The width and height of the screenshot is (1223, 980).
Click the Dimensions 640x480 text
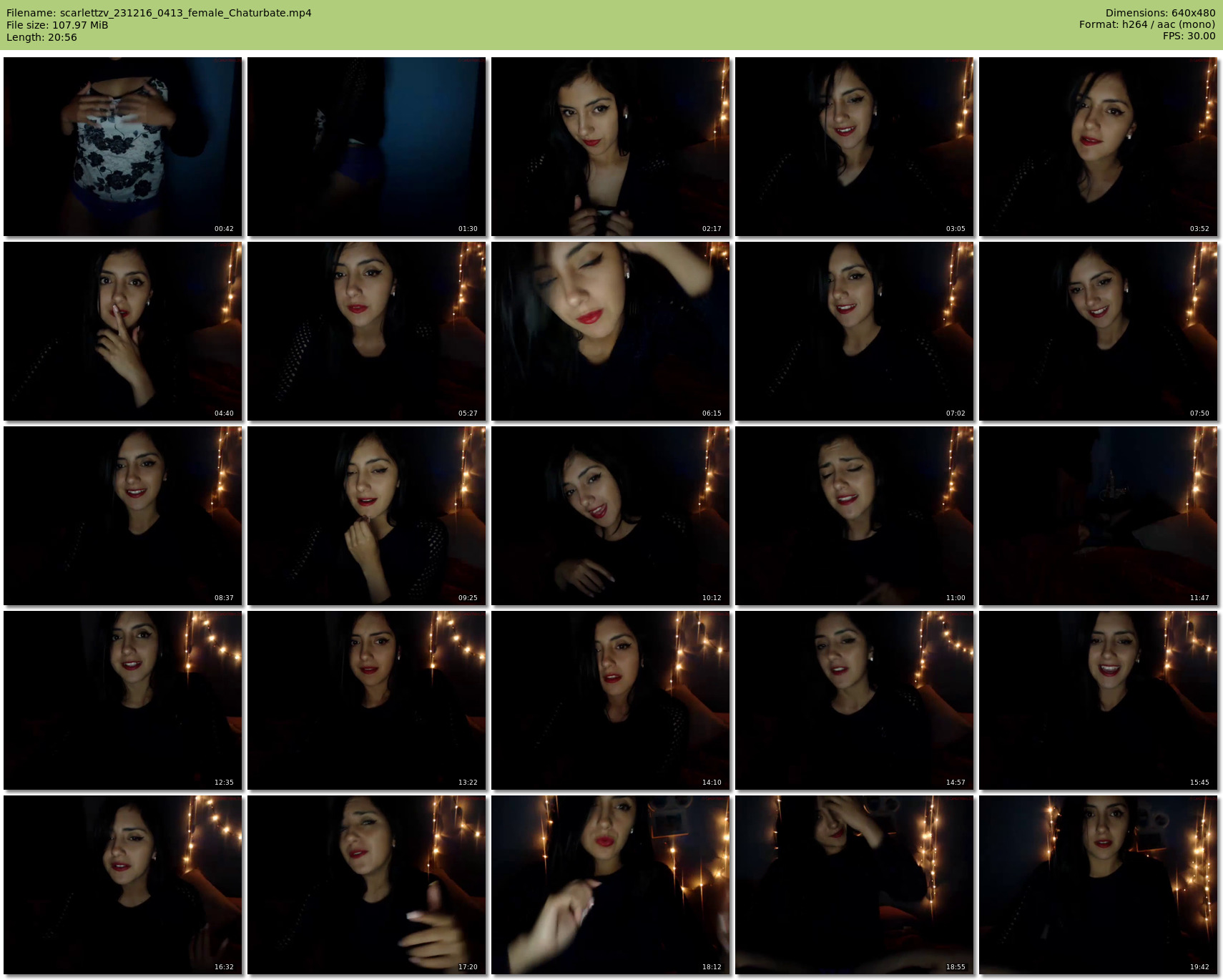pos(1160,13)
